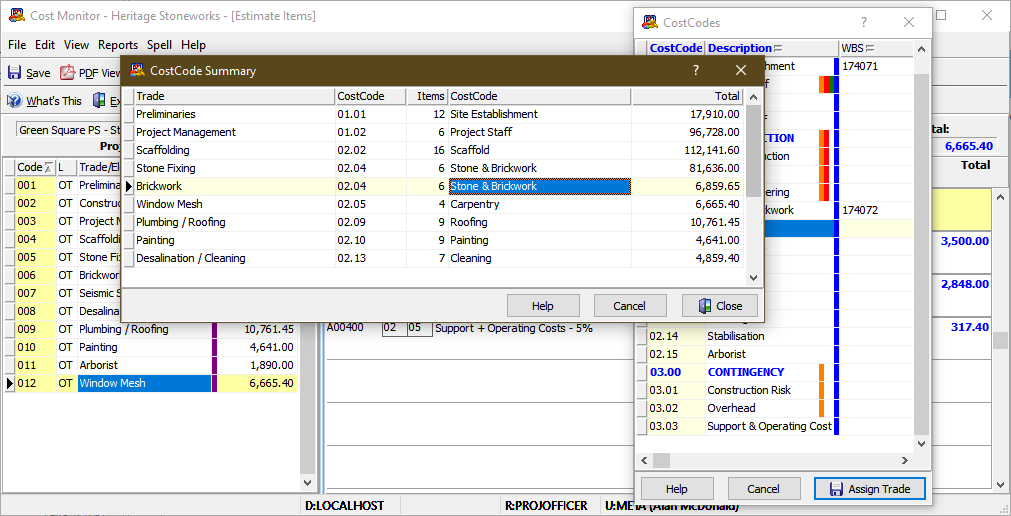This screenshot has height=516, width=1011.
Task: Activate the What's This help tool
Action: coord(44,101)
